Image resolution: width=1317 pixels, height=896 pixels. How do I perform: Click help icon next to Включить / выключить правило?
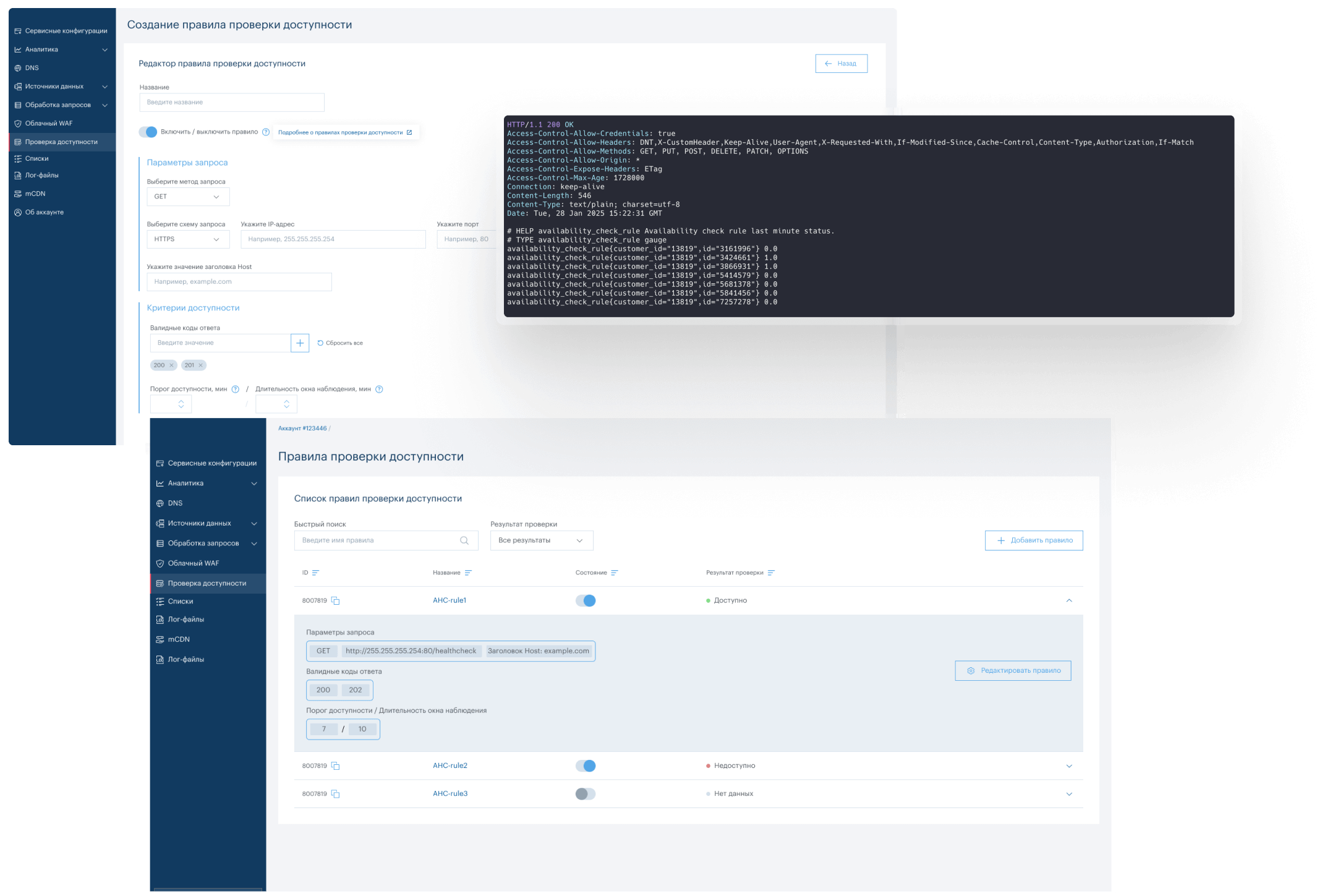[266, 132]
